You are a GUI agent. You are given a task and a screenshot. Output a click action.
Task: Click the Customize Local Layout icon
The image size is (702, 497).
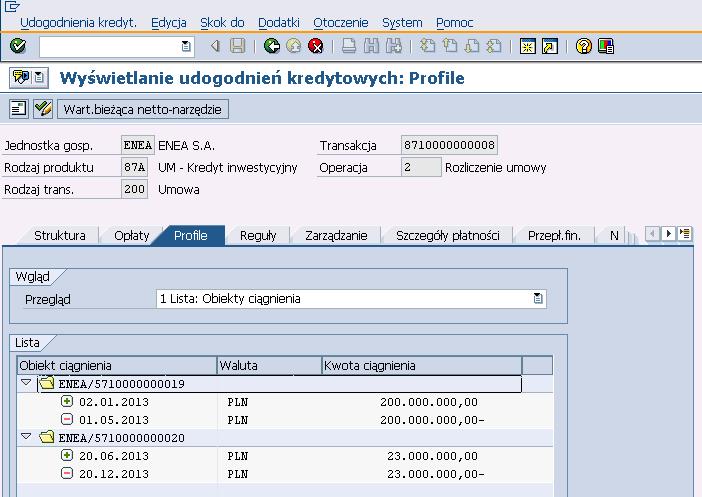606,46
